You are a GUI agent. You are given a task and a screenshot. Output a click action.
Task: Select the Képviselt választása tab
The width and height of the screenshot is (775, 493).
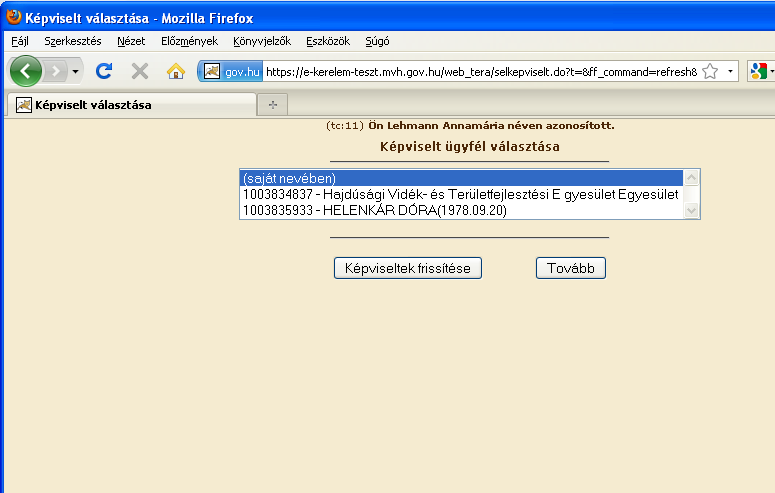[131, 105]
